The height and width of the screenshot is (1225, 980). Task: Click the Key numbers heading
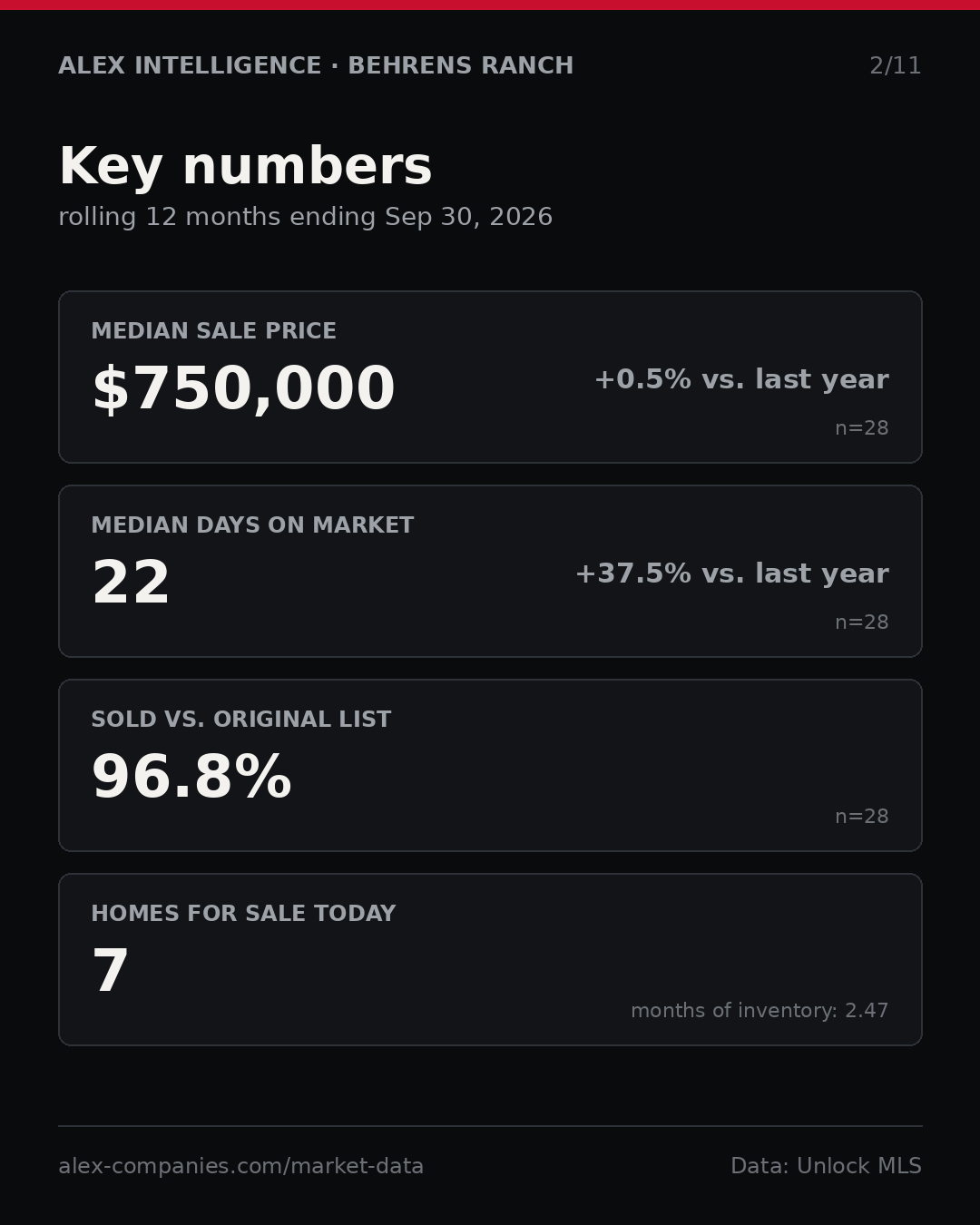tap(245, 167)
